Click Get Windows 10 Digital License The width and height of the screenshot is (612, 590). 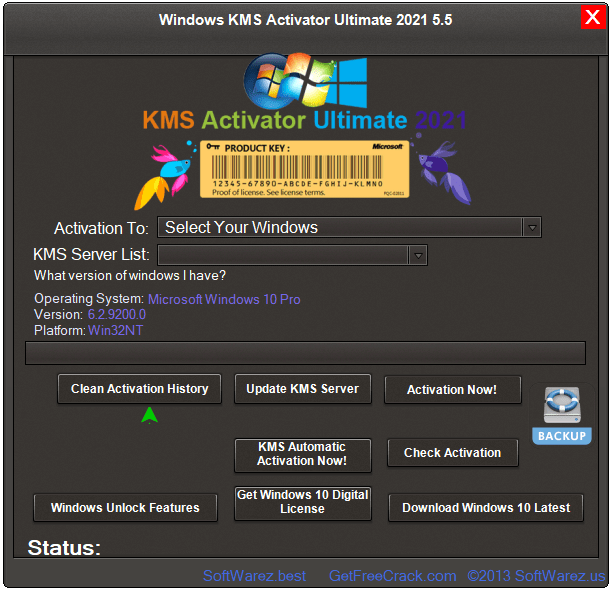tap(302, 503)
